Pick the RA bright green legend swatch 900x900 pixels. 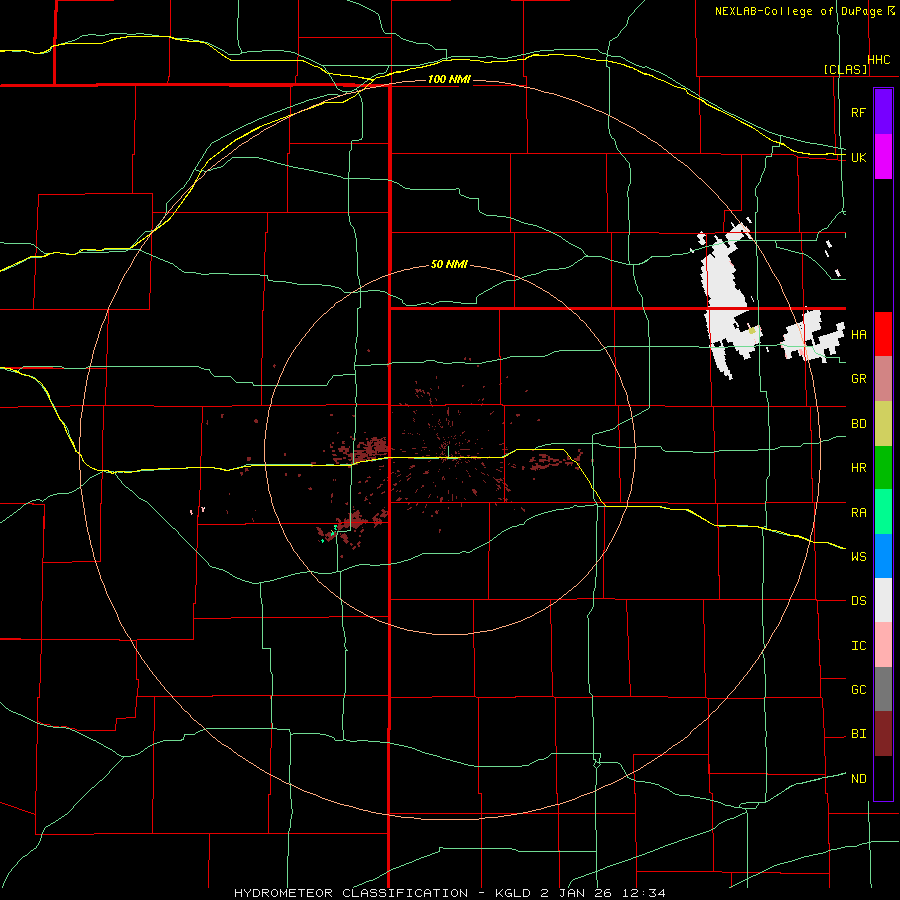click(883, 512)
